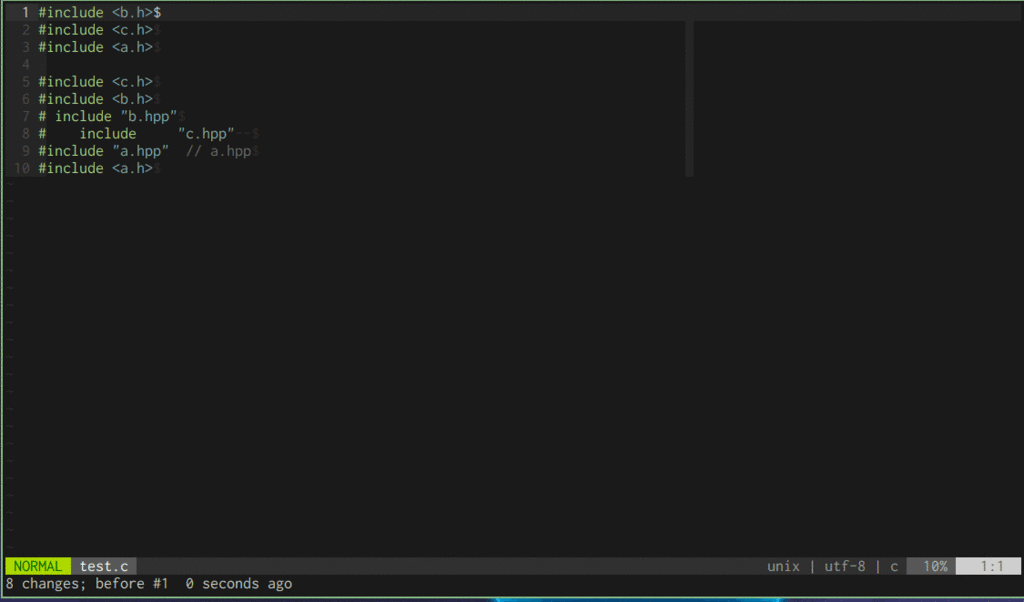
Task: Click the "// a.hpp" comment on line 9
Action: click(221, 150)
